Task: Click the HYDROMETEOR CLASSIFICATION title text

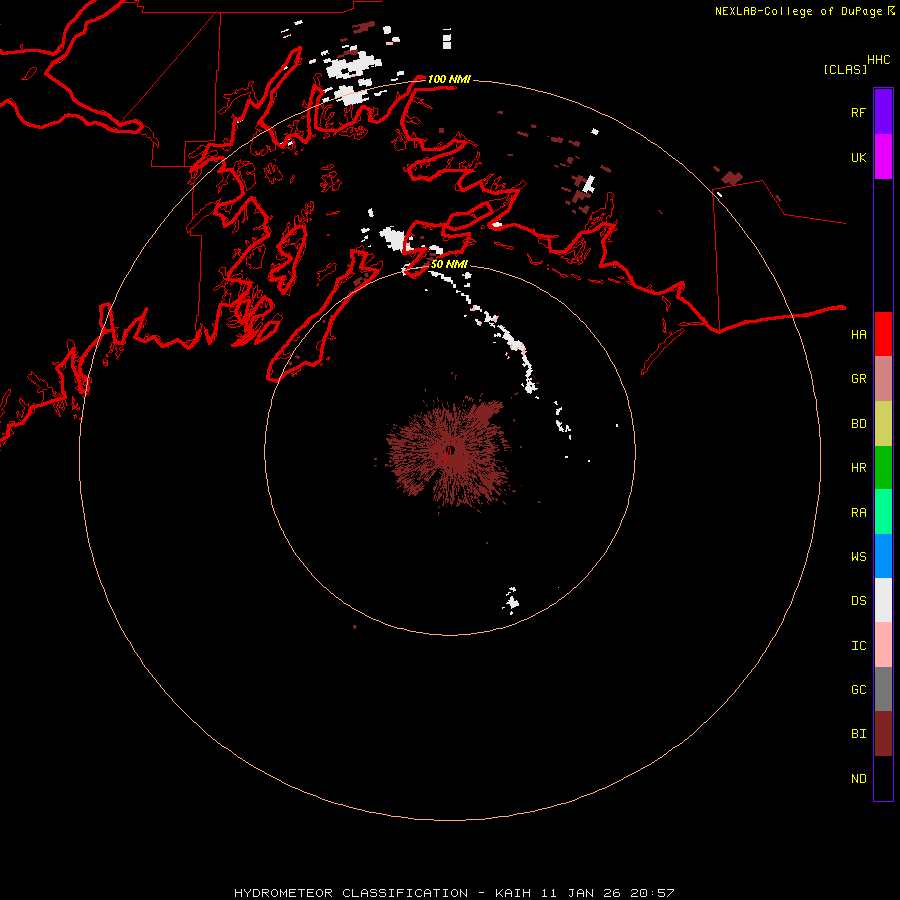Action: [351, 893]
